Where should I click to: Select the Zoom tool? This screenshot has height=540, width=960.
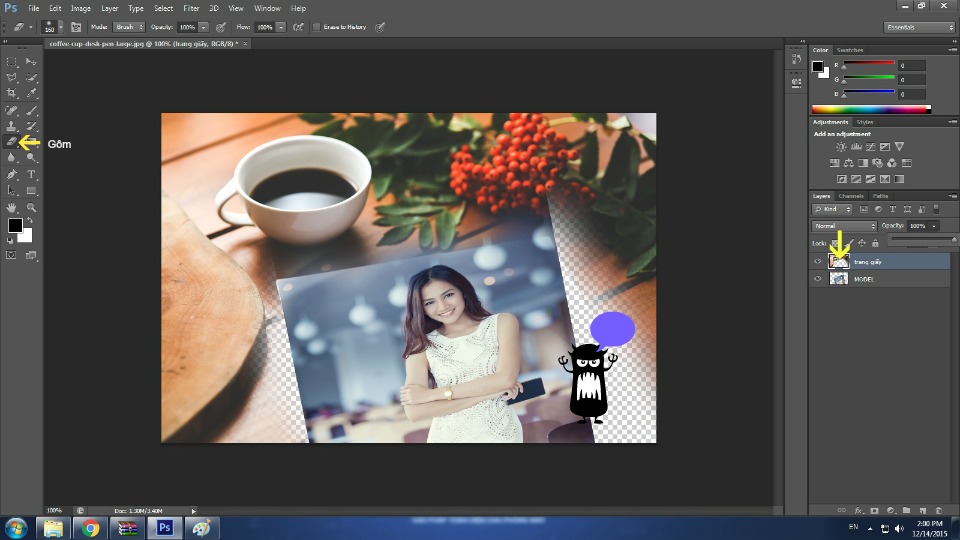point(31,208)
